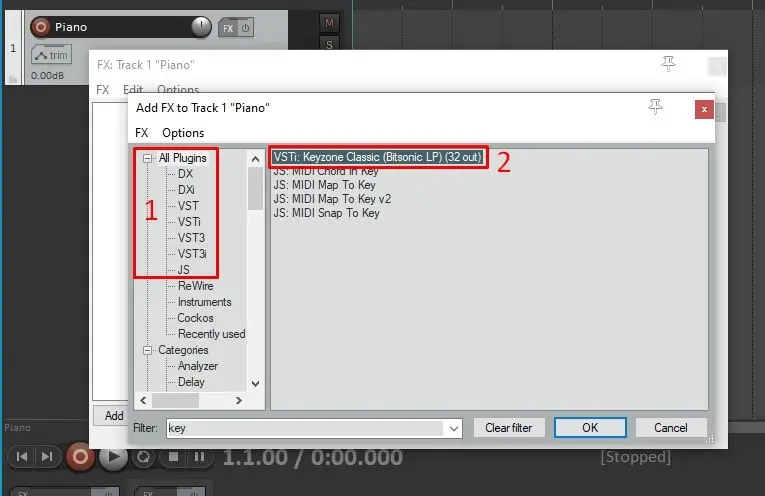Open Options menu in FX: Track 1 window
Viewport: 765px width, 496px height.
pos(178,89)
